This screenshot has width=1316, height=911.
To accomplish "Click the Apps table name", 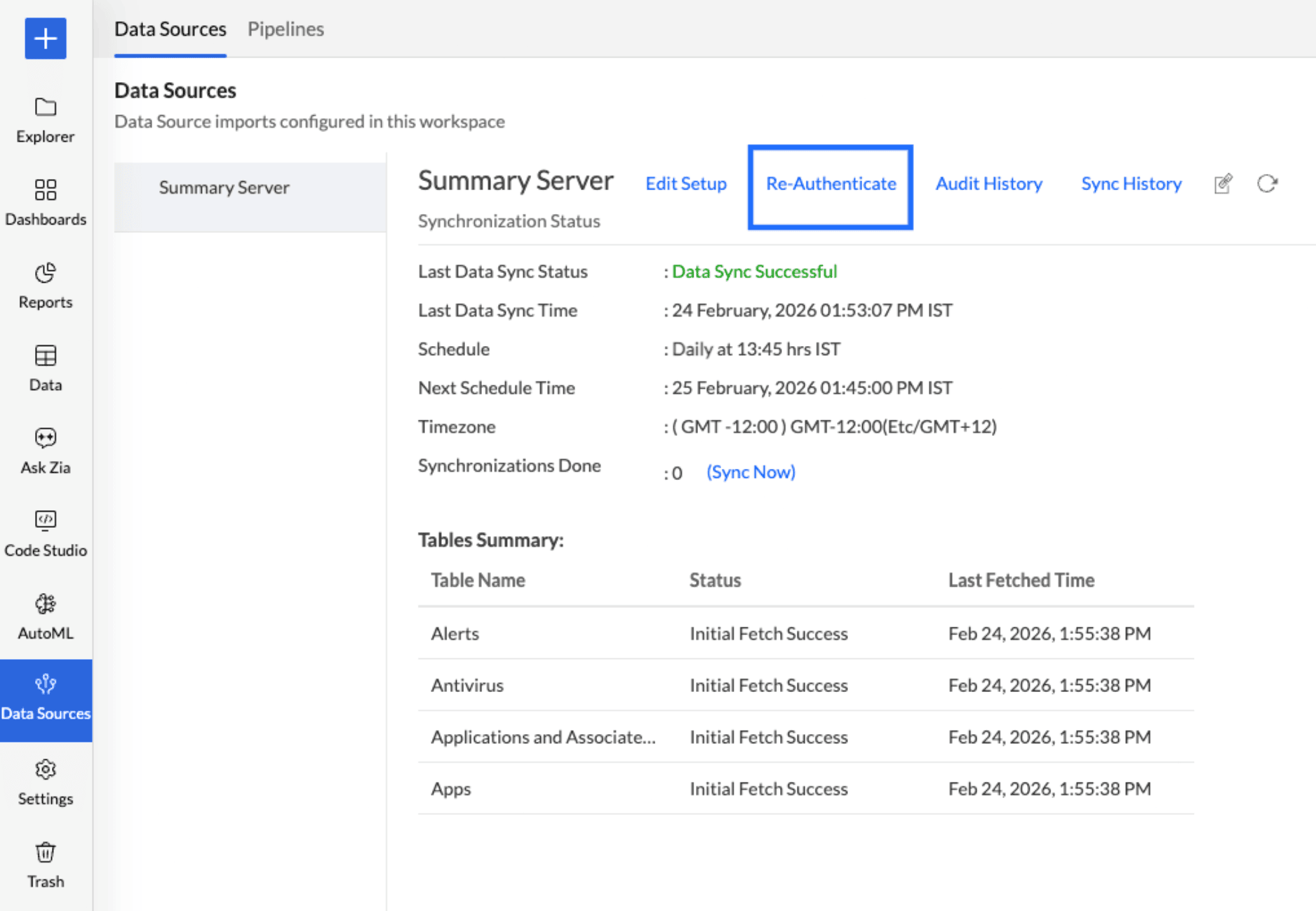I will (451, 789).
